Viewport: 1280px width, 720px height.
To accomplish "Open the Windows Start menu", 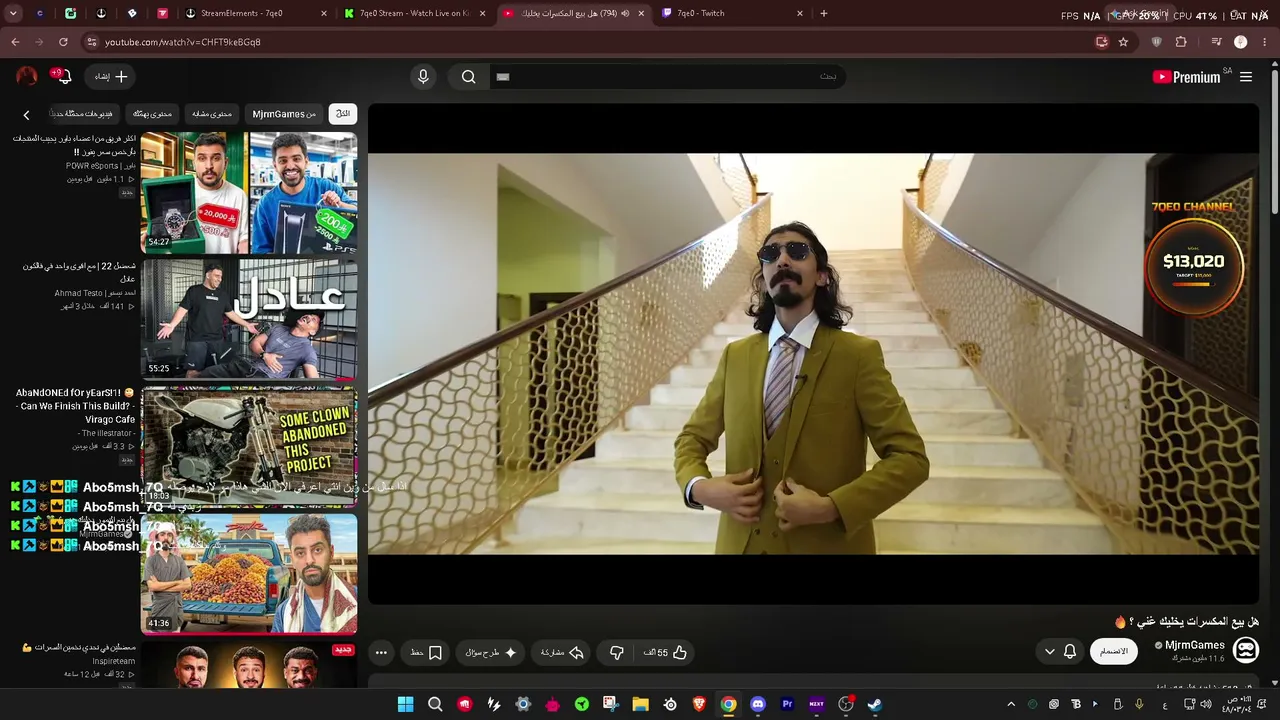I will pyautogui.click(x=405, y=704).
